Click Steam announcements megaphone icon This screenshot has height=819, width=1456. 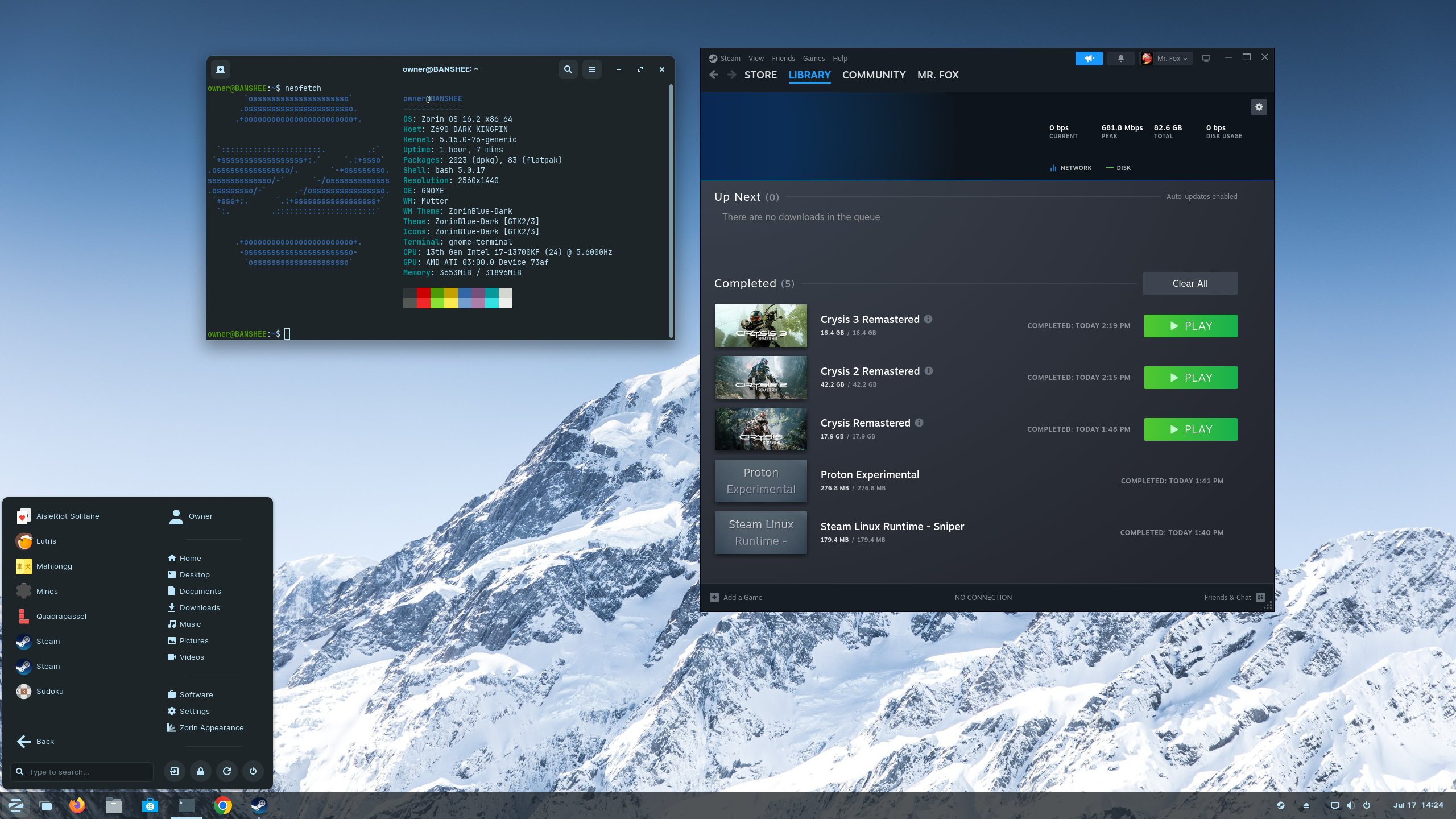click(x=1089, y=59)
